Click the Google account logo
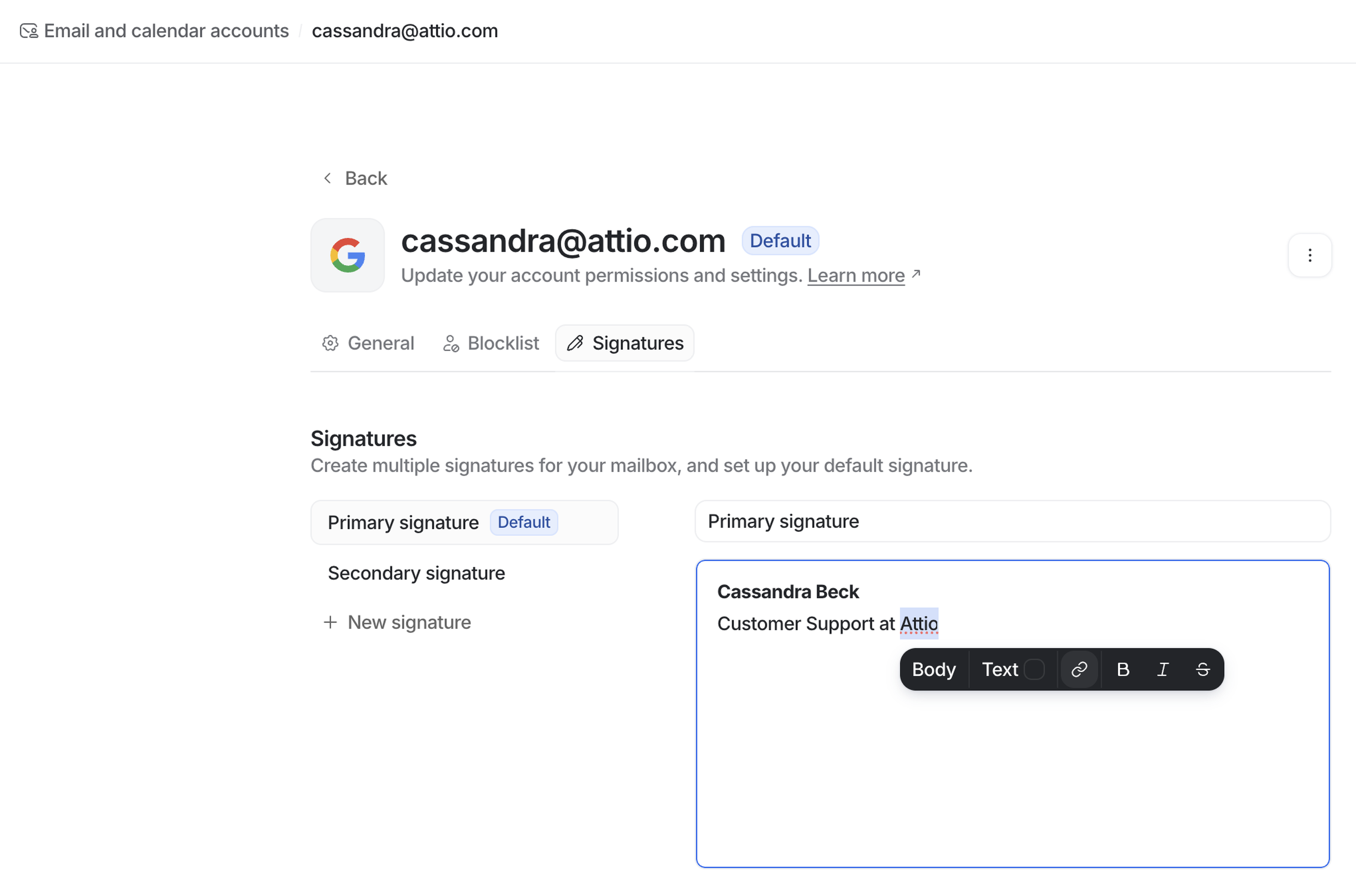The image size is (1356, 896). pyautogui.click(x=347, y=255)
